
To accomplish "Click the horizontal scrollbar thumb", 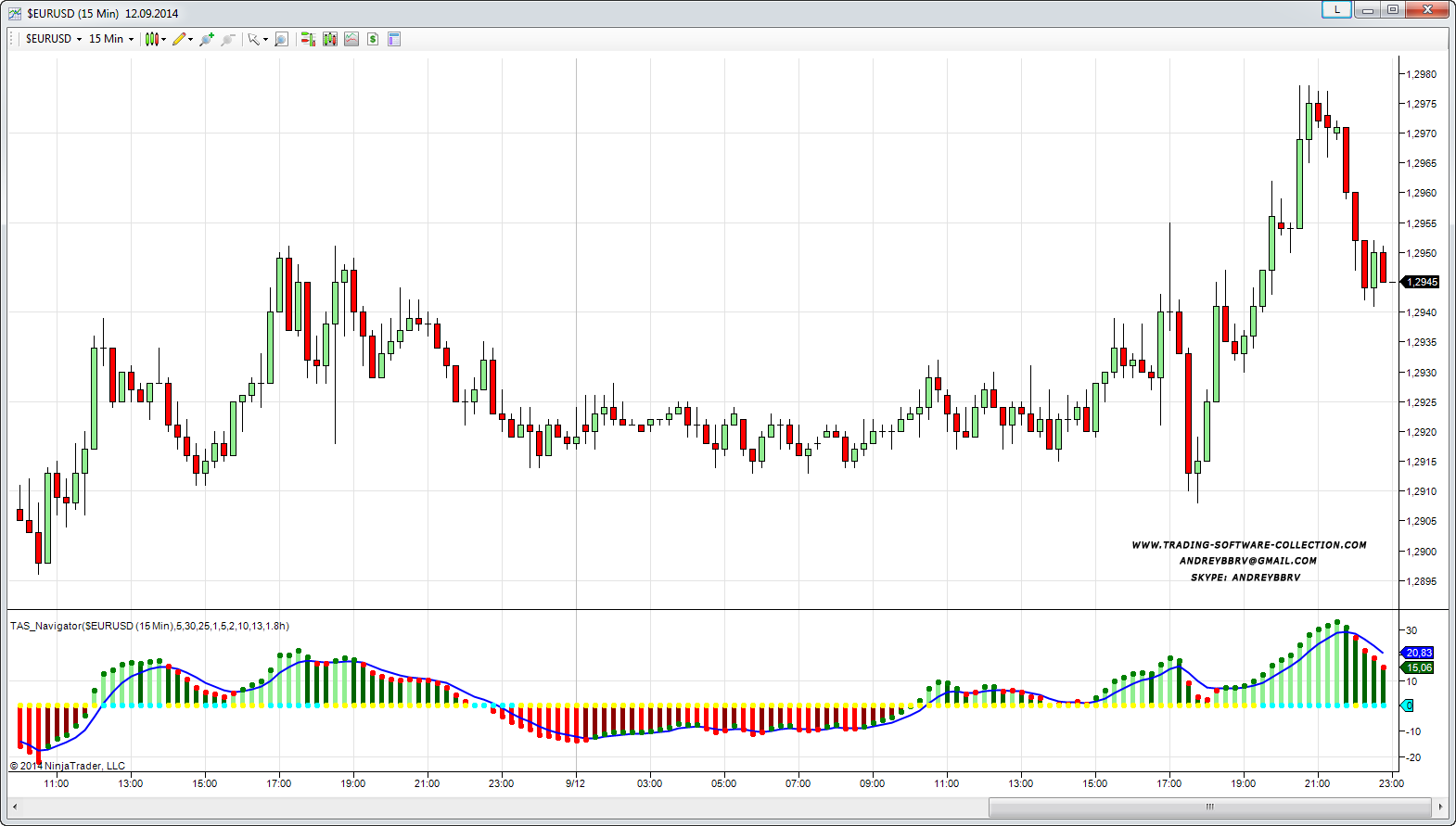I will (x=1209, y=807).
